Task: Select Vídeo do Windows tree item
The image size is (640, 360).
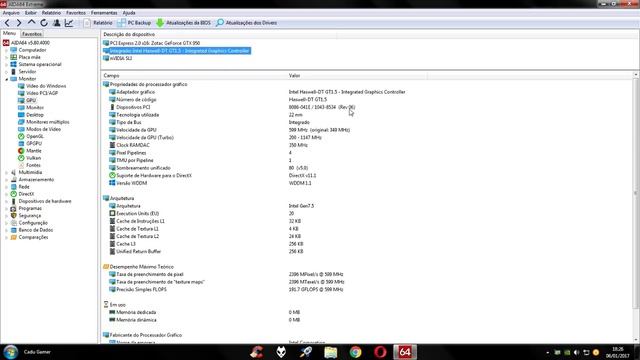Action: tap(42, 86)
